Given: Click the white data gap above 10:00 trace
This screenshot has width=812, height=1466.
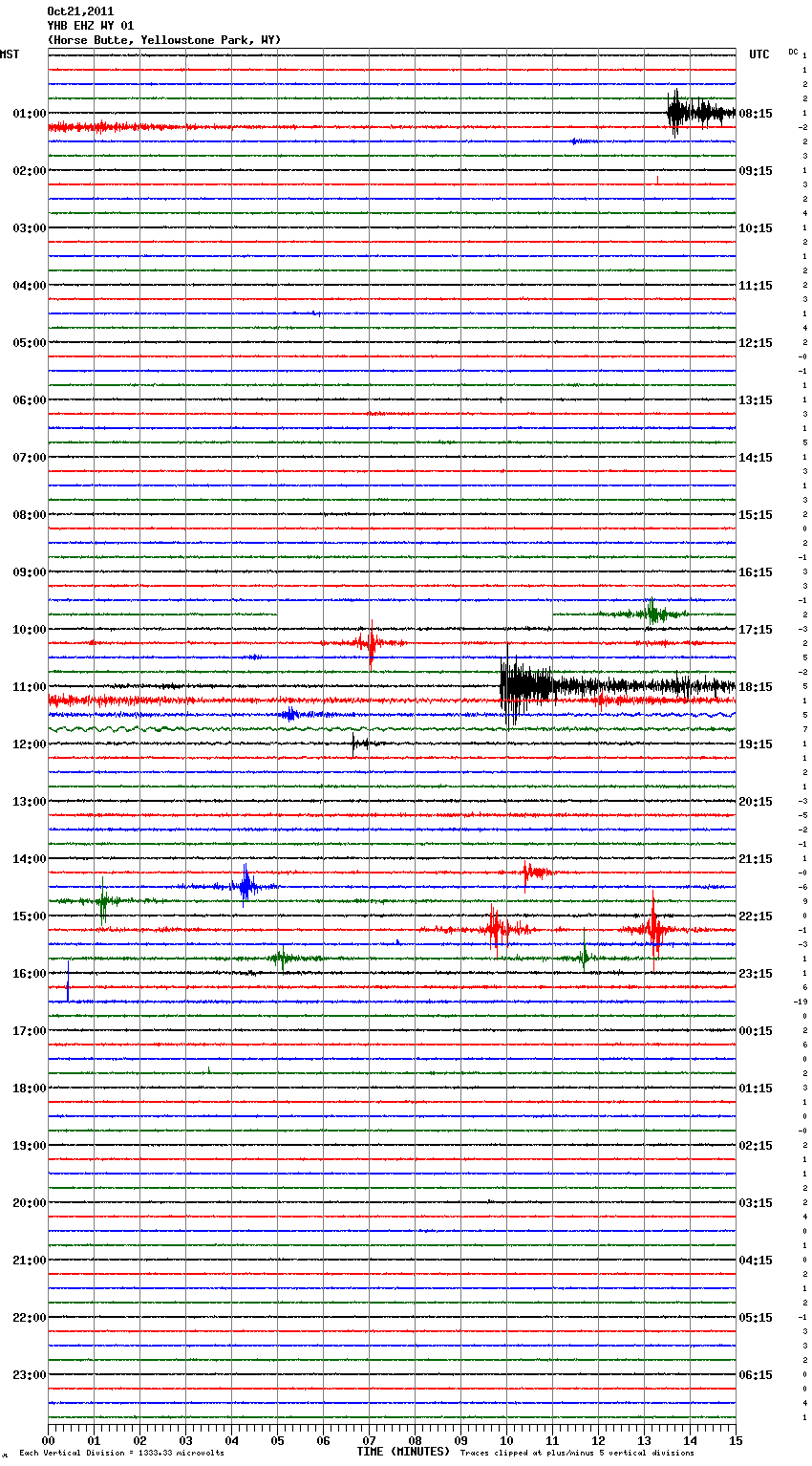Looking at the screenshot, I should [x=415, y=613].
